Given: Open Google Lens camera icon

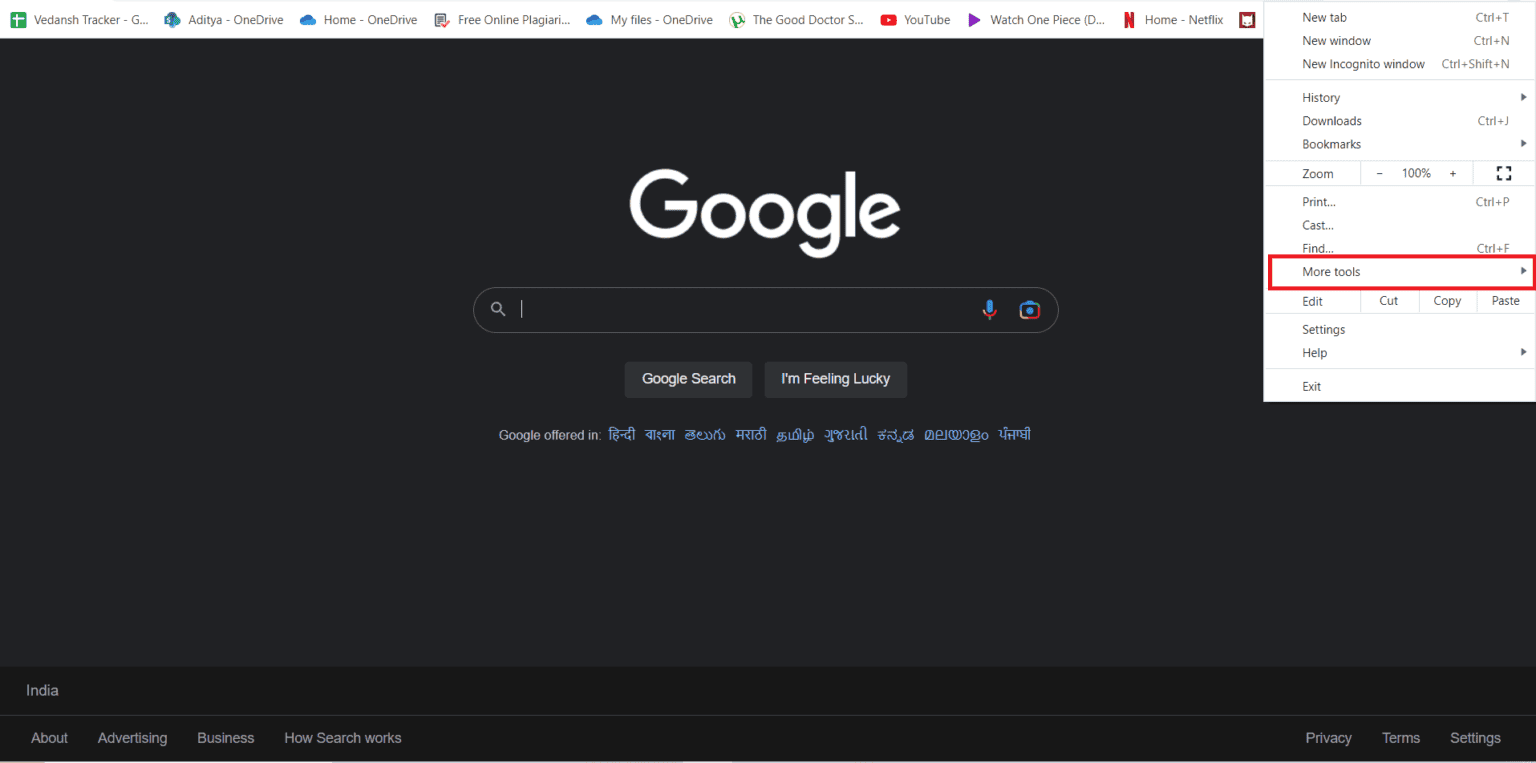Looking at the screenshot, I should [1029, 310].
